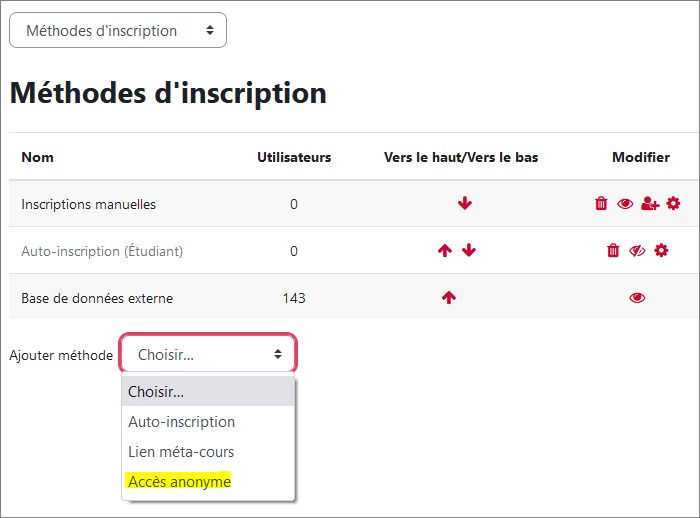This screenshot has width=700, height=518.
Task: Hide Inscriptions manuelles via eye icon
Action: [x=625, y=204]
